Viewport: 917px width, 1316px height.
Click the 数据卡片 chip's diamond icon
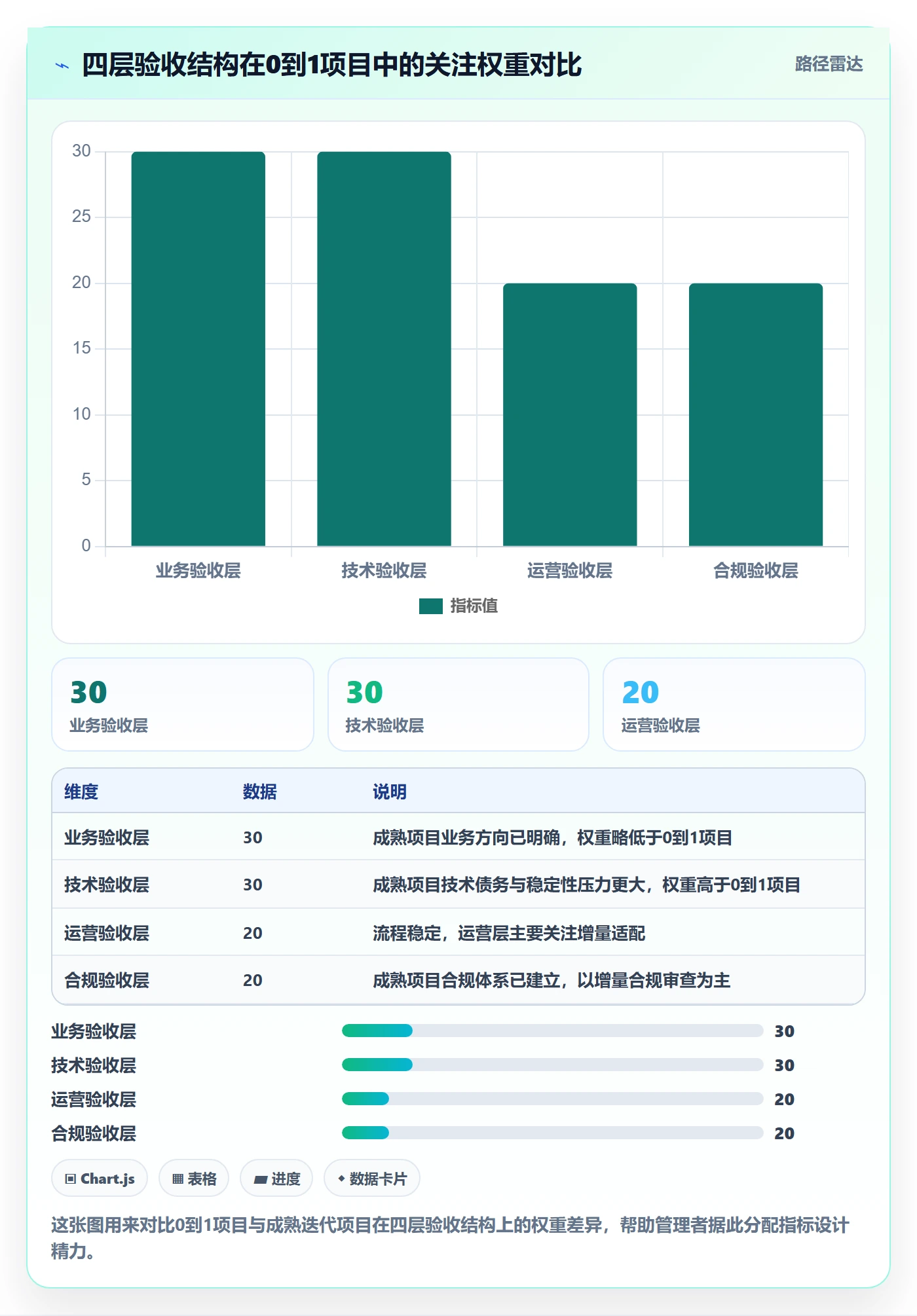coord(341,1179)
